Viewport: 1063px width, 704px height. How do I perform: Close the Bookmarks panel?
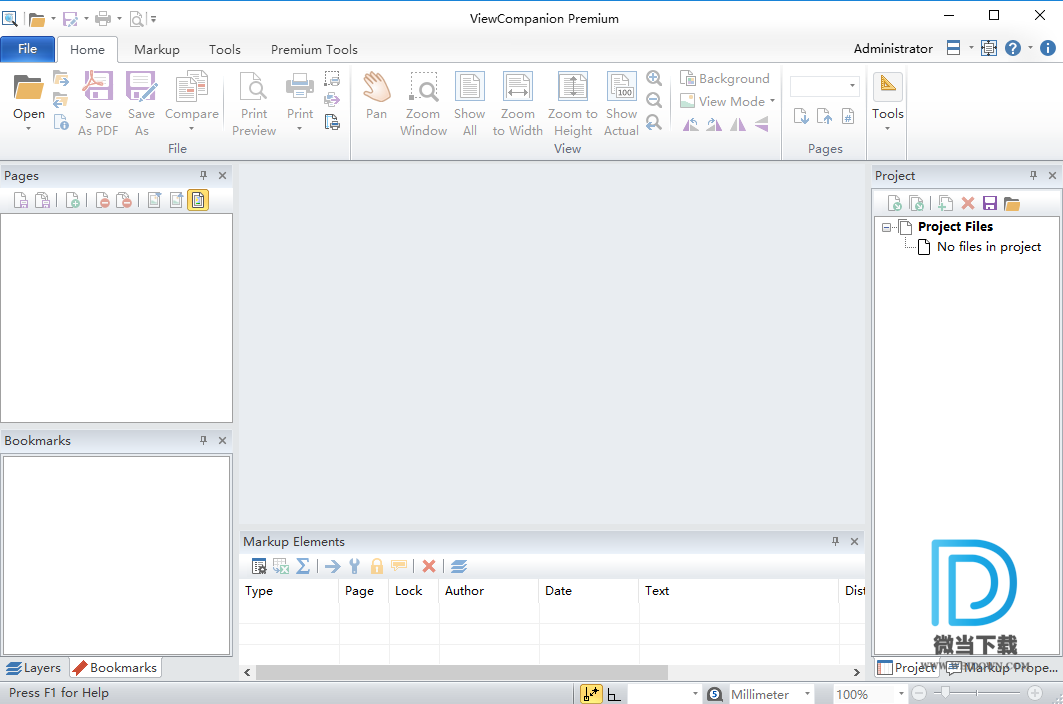pos(222,440)
